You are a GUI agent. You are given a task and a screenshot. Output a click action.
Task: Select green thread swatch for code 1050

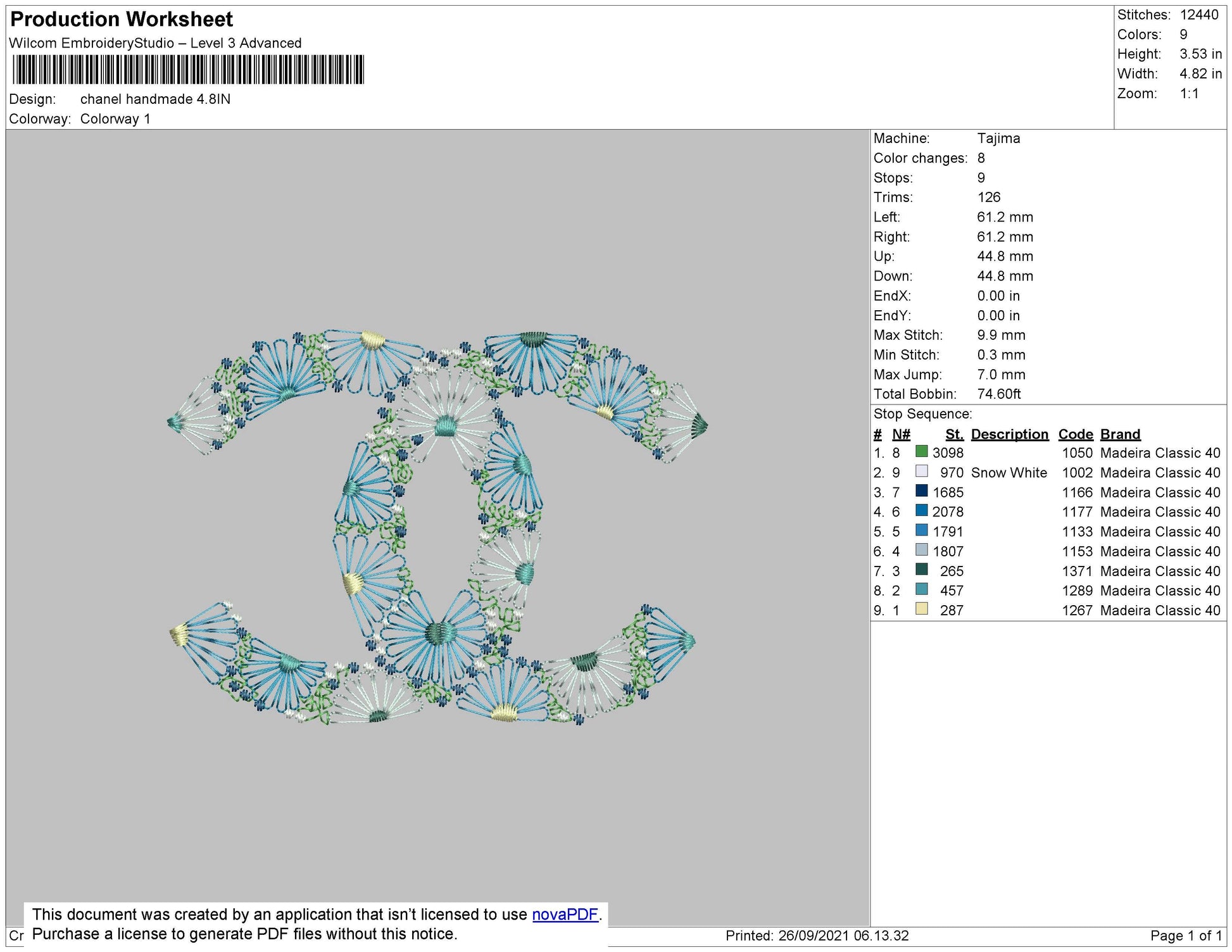point(922,451)
